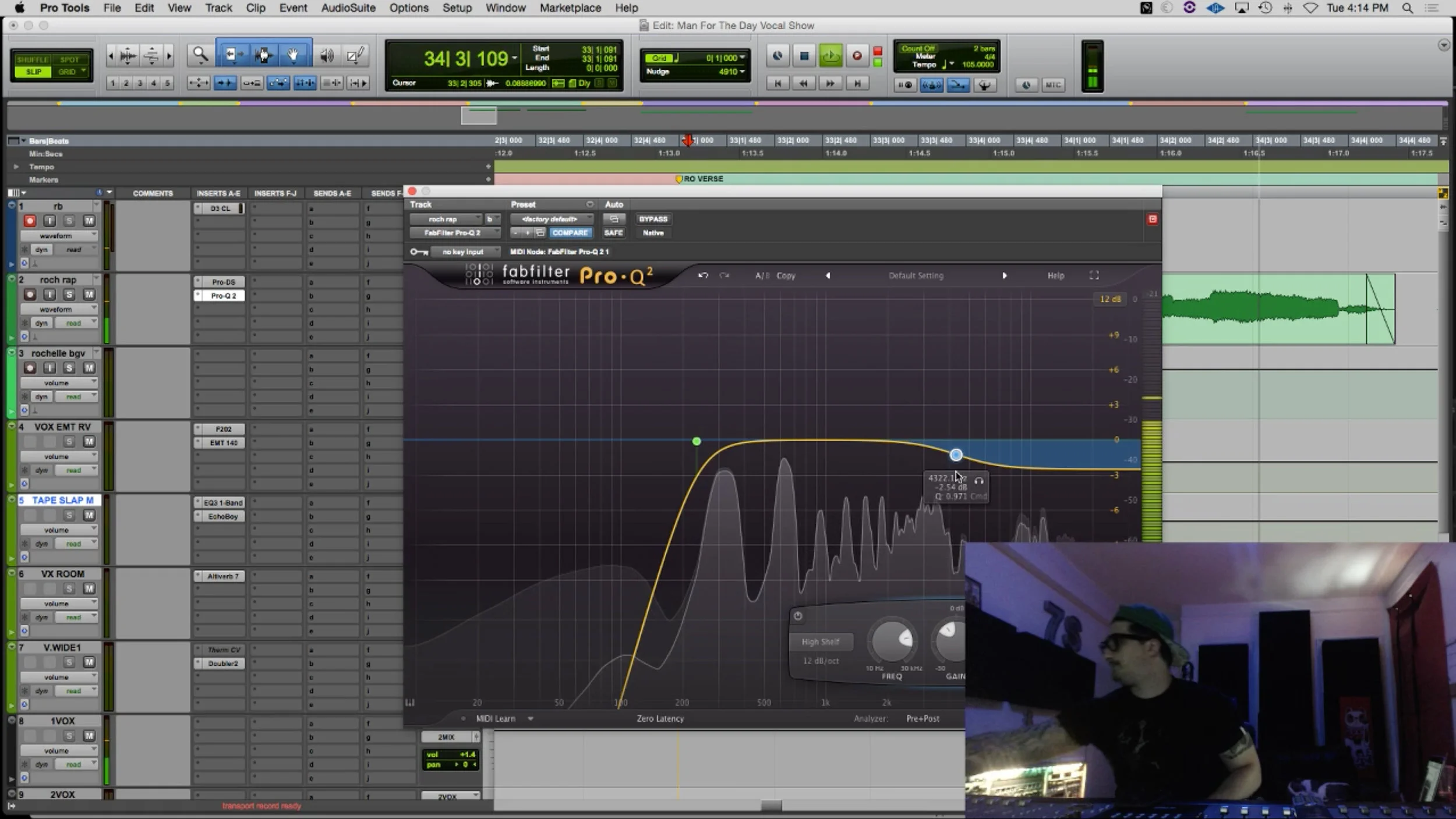Open the AudioSuite menu
Image resolution: width=1456 pixels, height=819 pixels.
[348, 8]
